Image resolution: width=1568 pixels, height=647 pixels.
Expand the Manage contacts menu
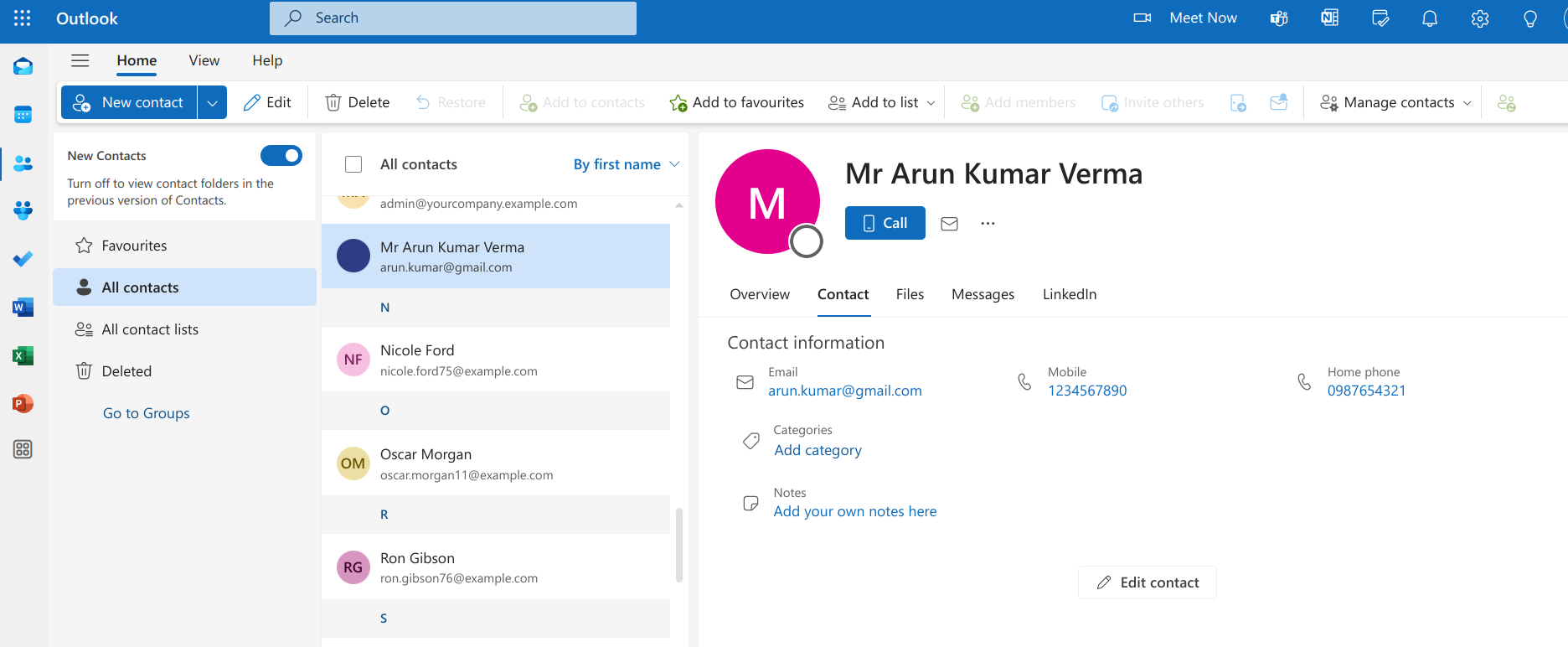[x=1395, y=103]
